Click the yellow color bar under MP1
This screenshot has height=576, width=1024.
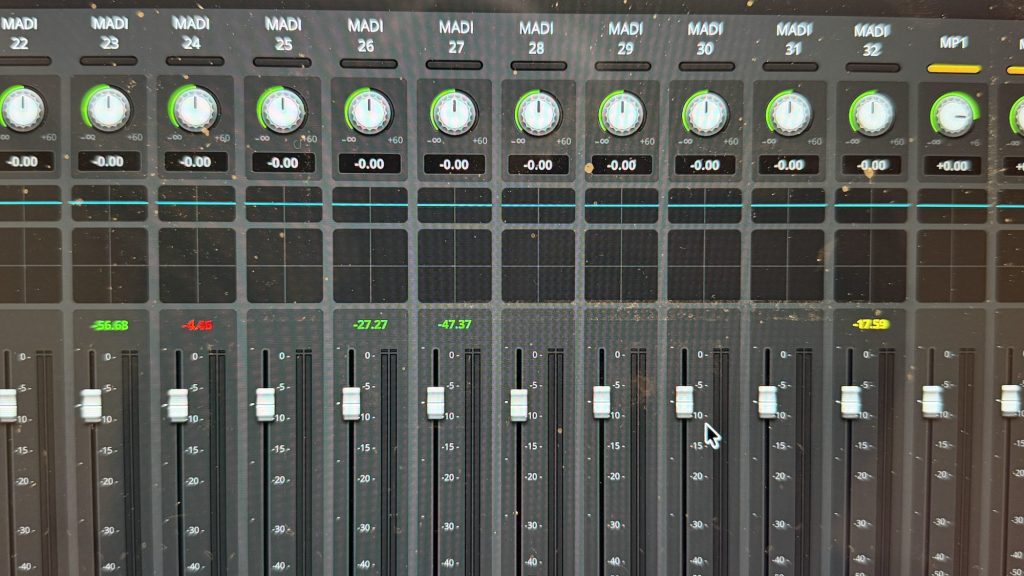pos(954,69)
